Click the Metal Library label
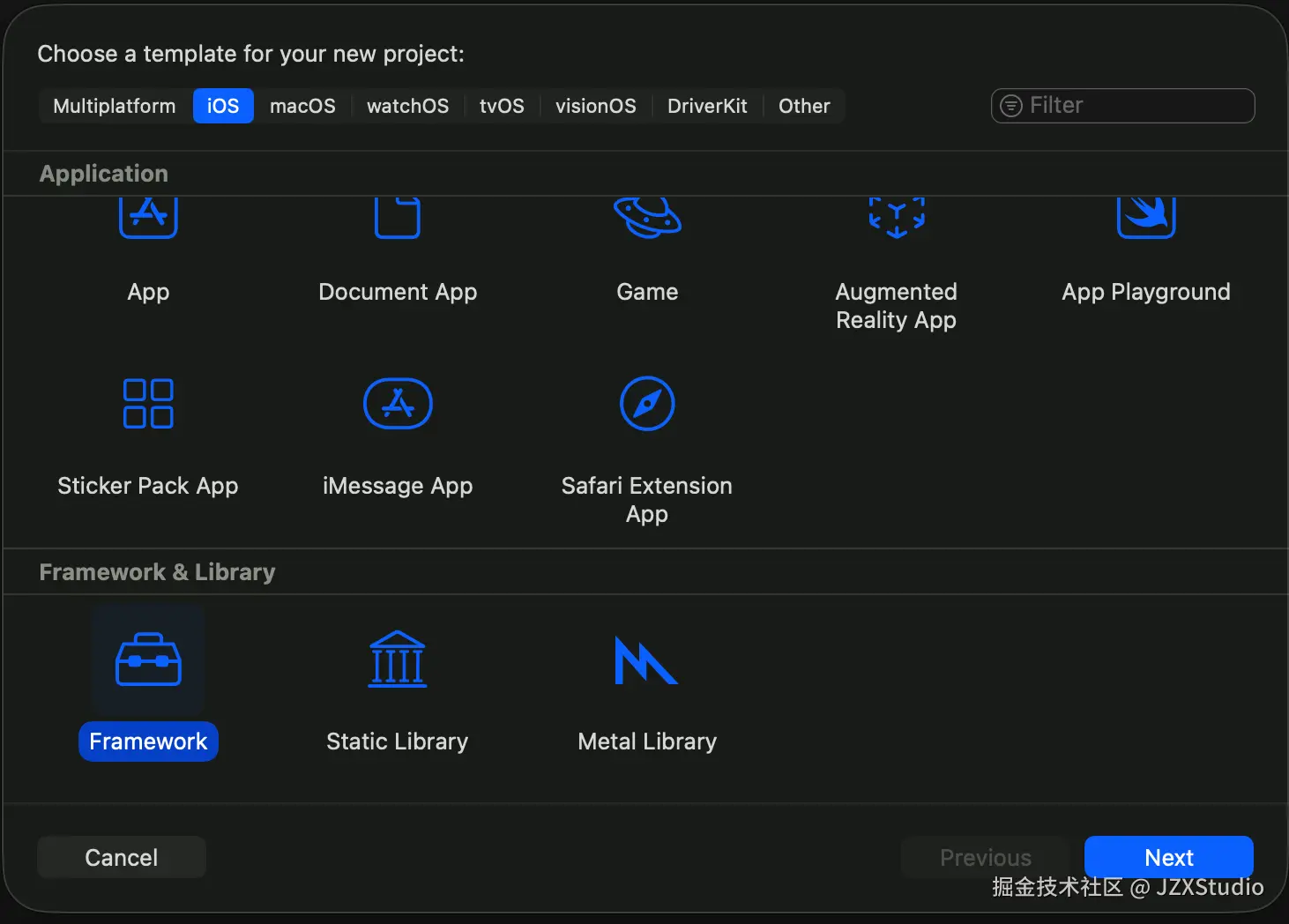This screenshot has height=924, width=1289. 647,741
